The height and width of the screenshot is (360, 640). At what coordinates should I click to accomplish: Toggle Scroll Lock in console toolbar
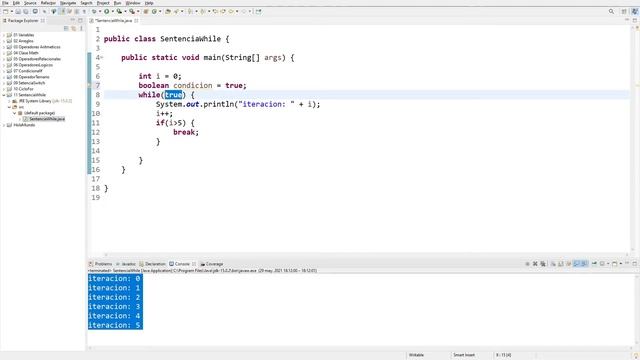561,264
